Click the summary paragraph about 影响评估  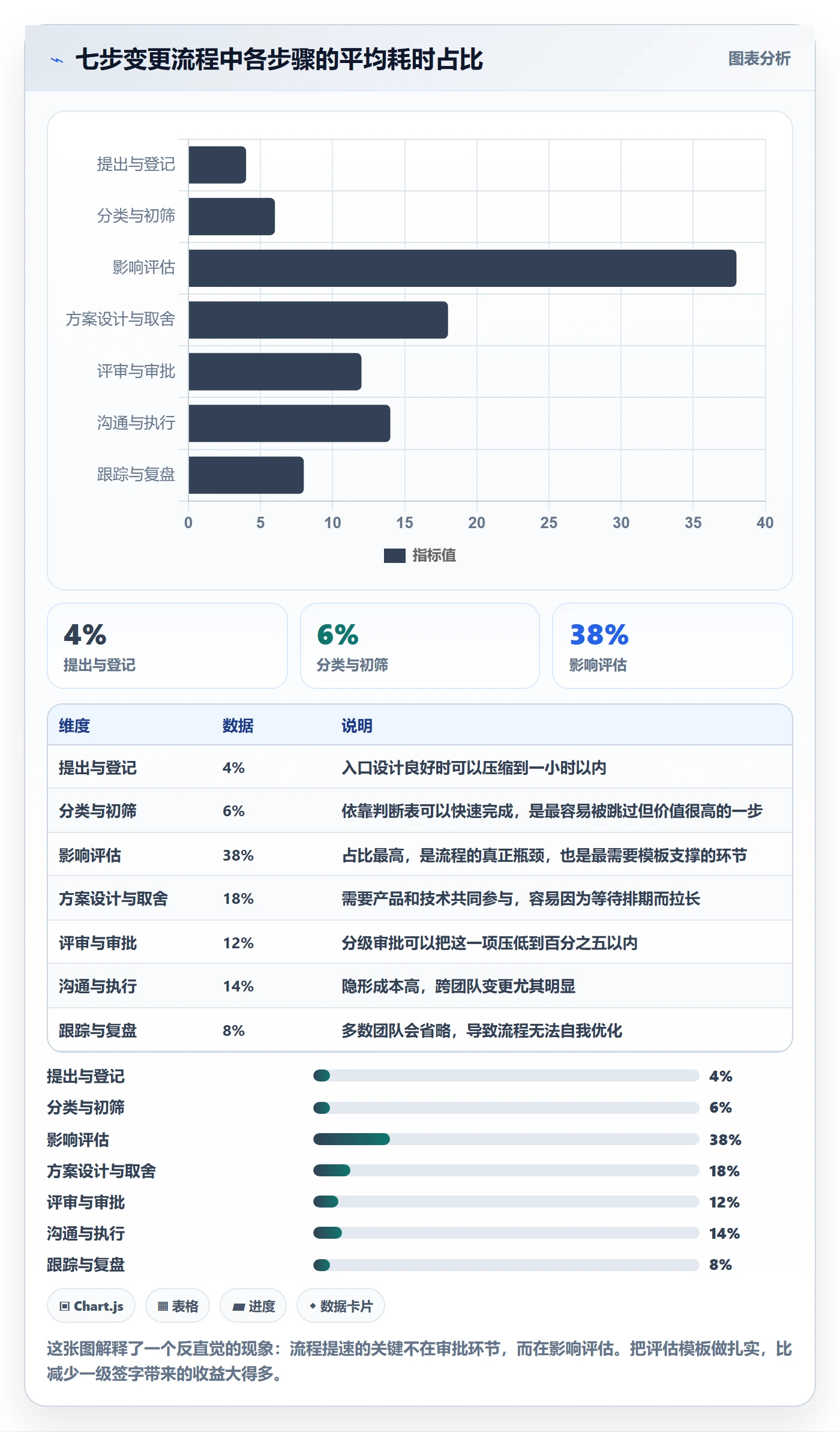click(419, 1361)
